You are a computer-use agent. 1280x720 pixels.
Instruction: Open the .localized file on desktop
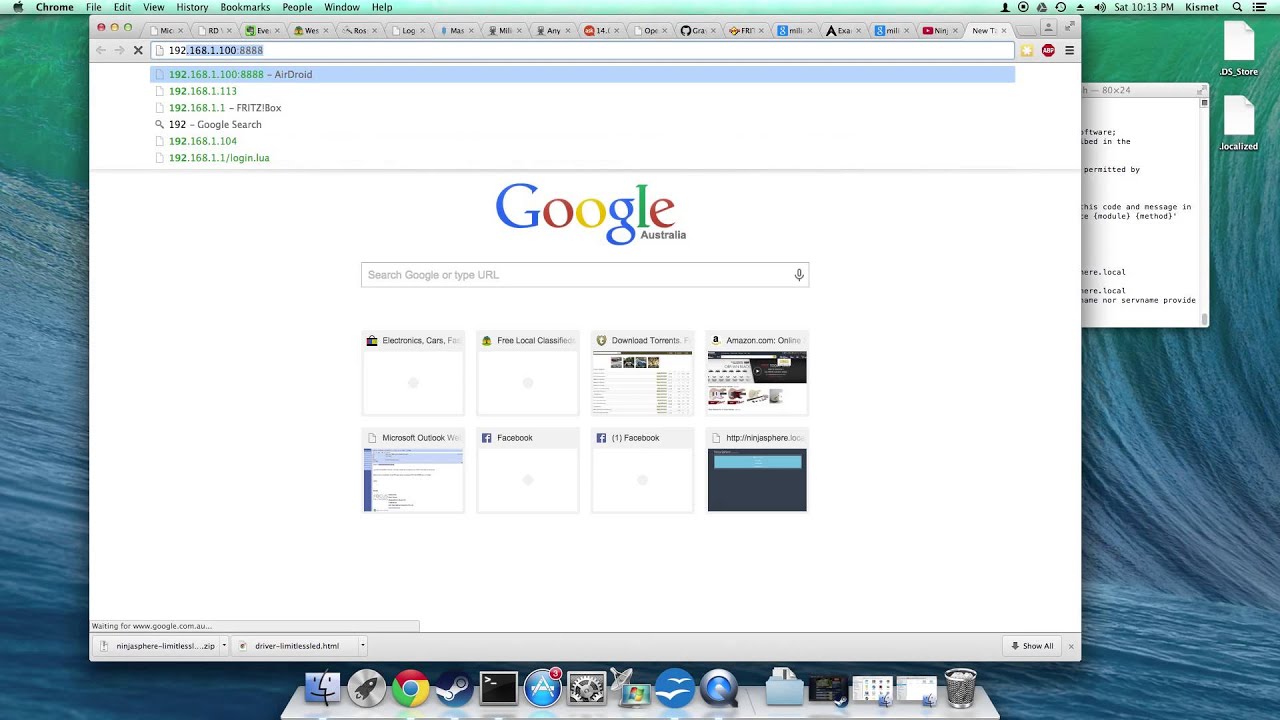click(1239, 123)
